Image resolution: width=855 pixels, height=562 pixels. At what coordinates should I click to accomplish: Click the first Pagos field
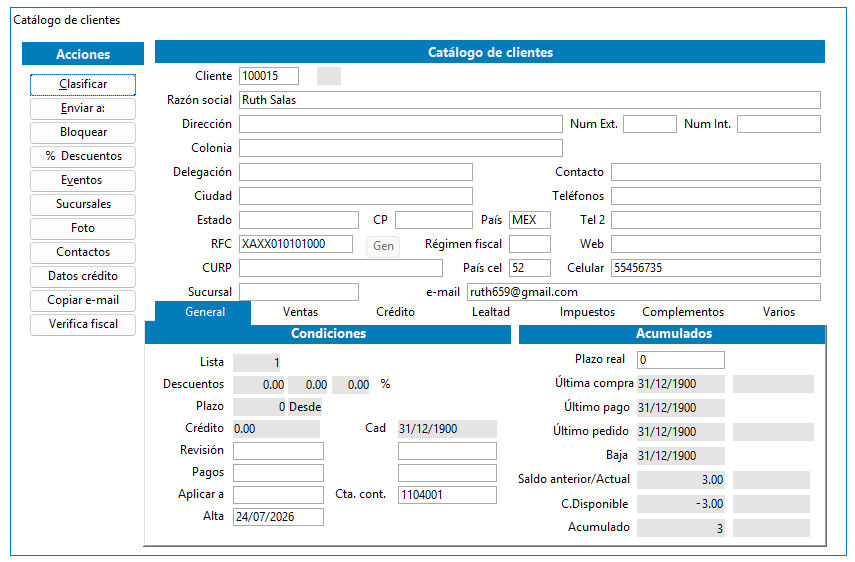pos(278,473)
